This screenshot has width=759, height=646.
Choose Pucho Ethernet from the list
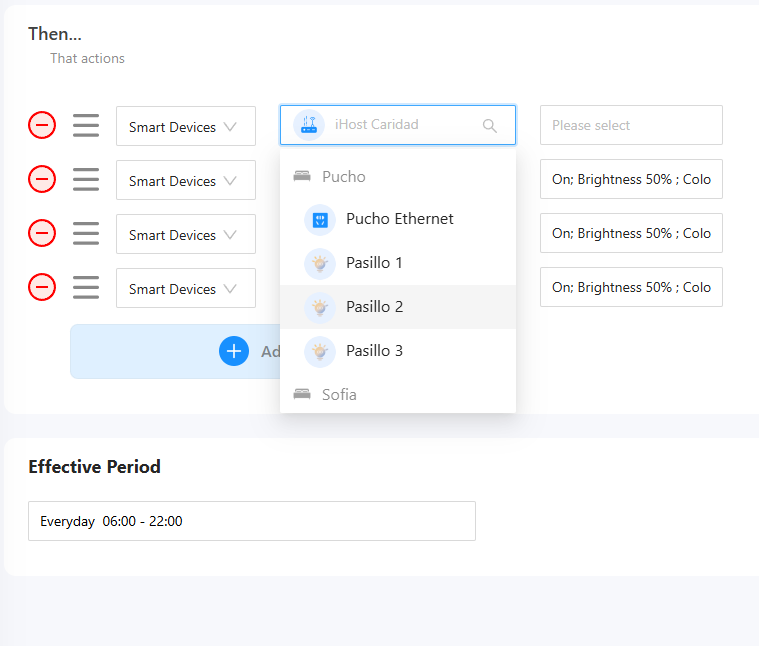399,219
